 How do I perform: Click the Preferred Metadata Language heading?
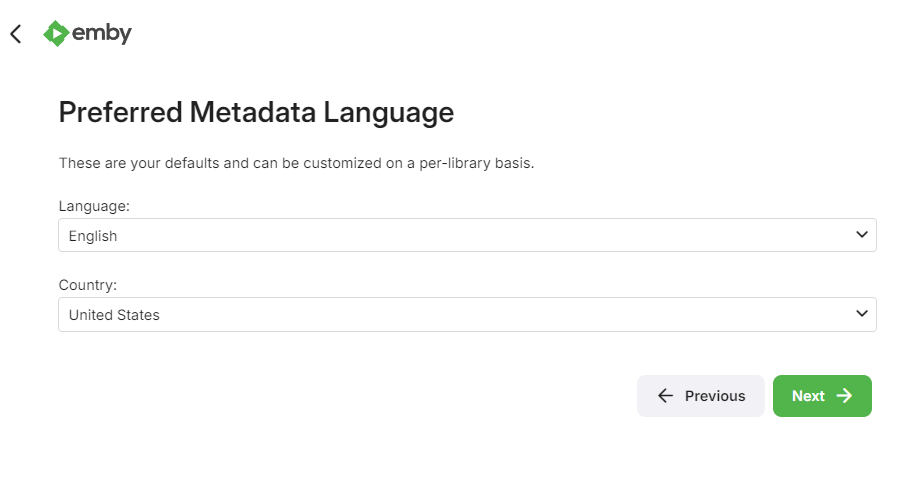click(256, 112)
